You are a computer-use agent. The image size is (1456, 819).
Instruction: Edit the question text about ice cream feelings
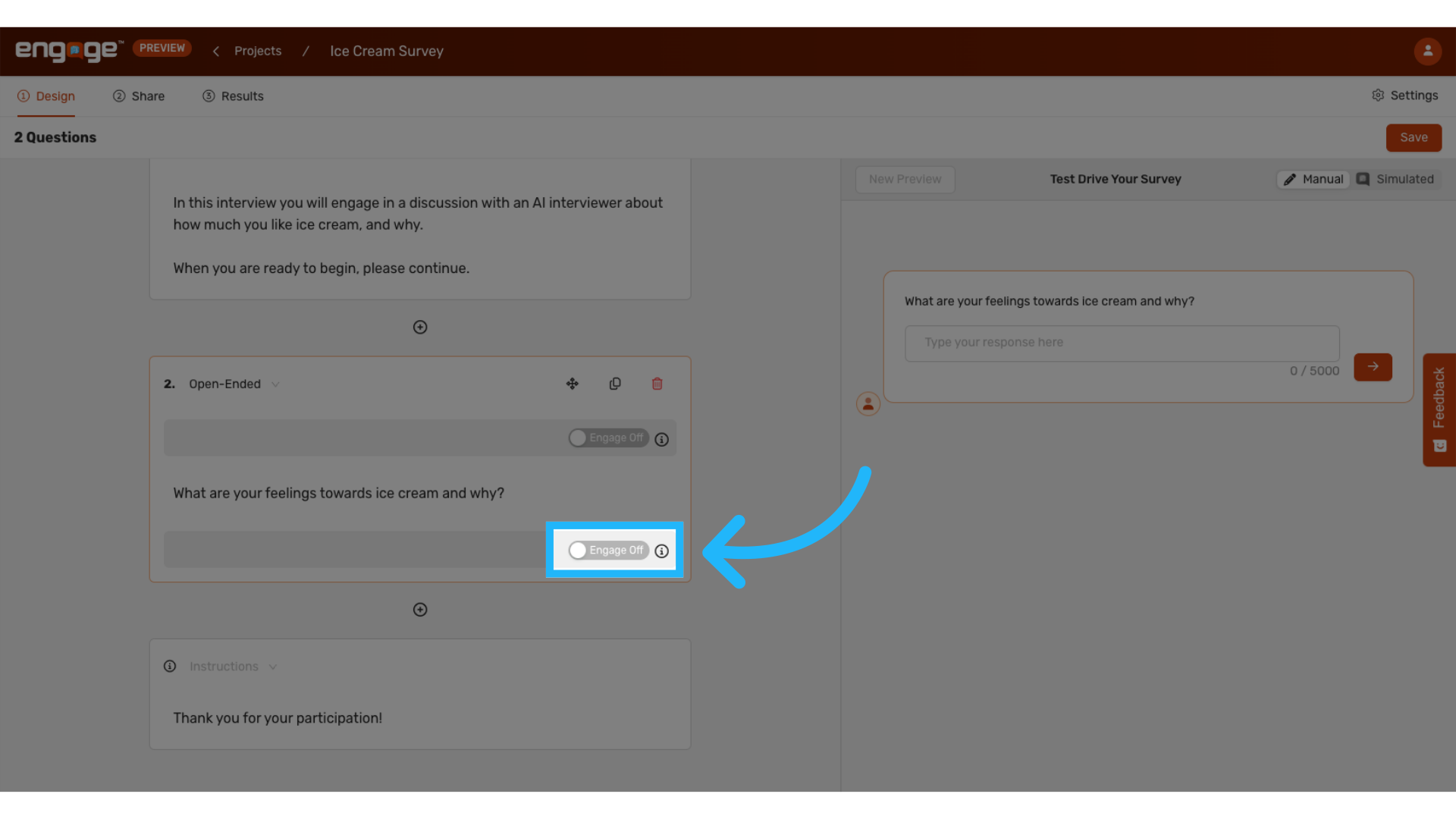339,493
